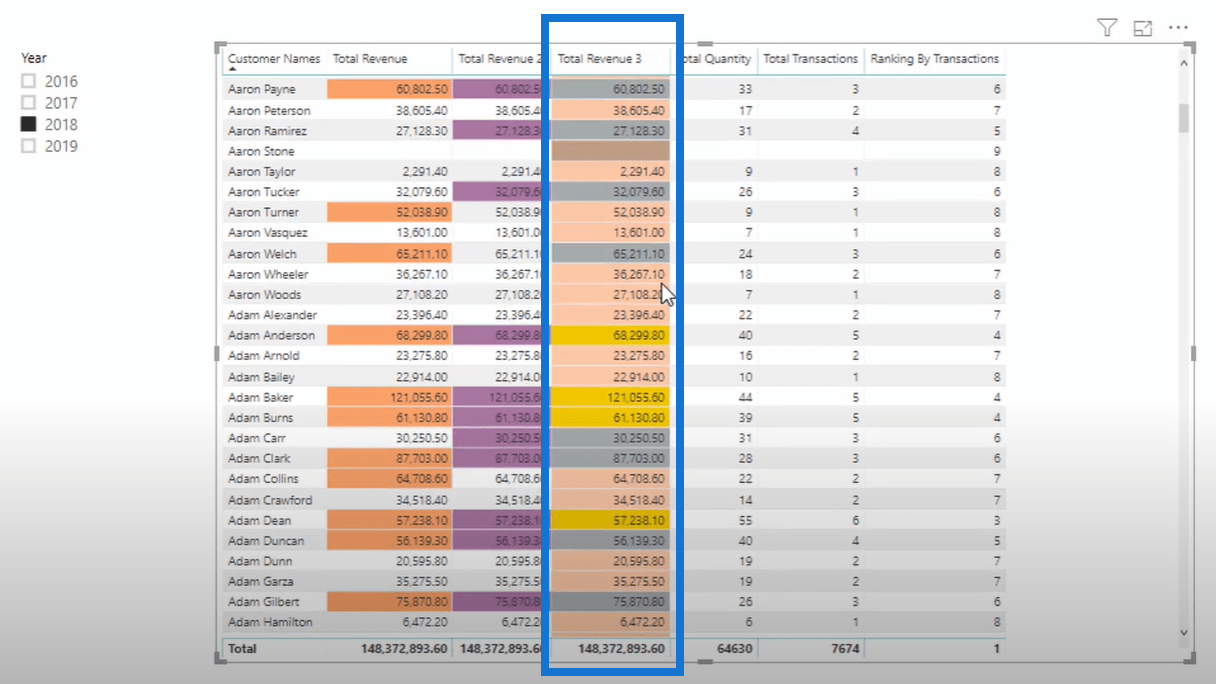Click the scroll down arrow of the table
The width and height of the screenshot is (1216, 684).
[x=1184, y=633]
